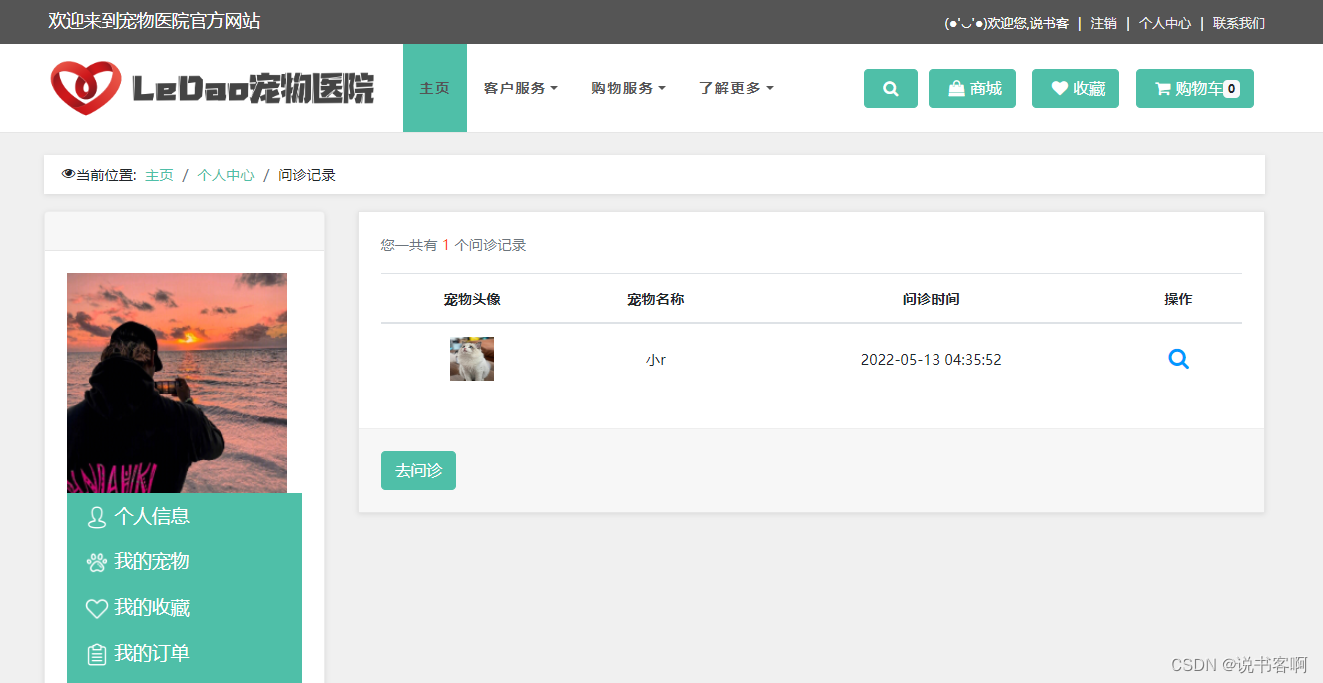The height and width of the screenshot is (683, 1323).
Task: Open the 购物服务 dropdown
Action: (628, 88)
